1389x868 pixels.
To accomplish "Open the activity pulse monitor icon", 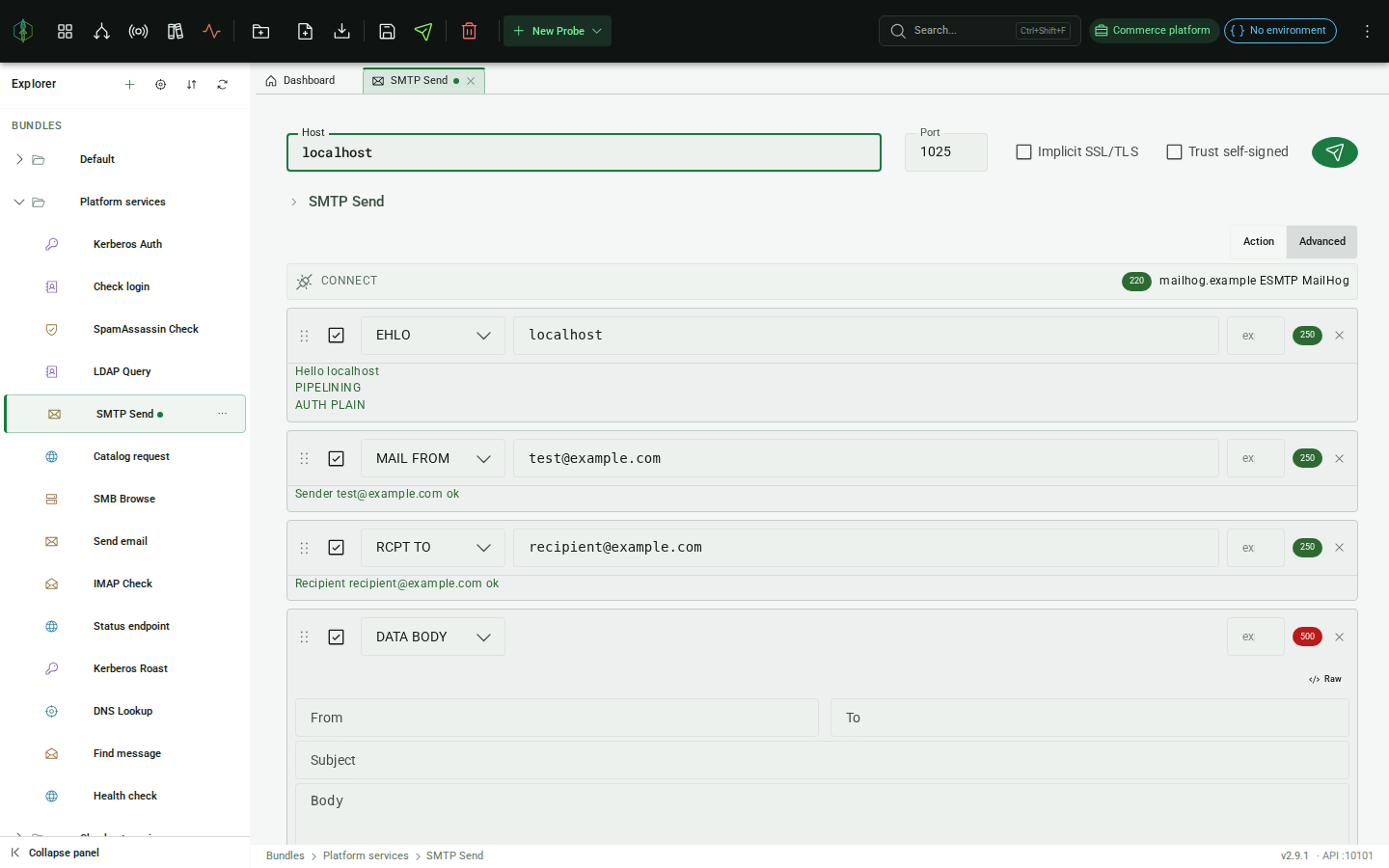I will [x=212, y=31].
